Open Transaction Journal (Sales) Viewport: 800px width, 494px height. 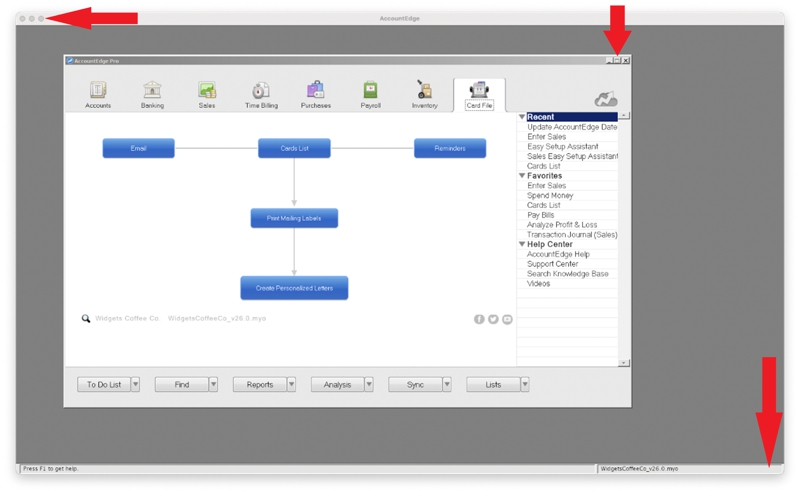pos(572,235)
